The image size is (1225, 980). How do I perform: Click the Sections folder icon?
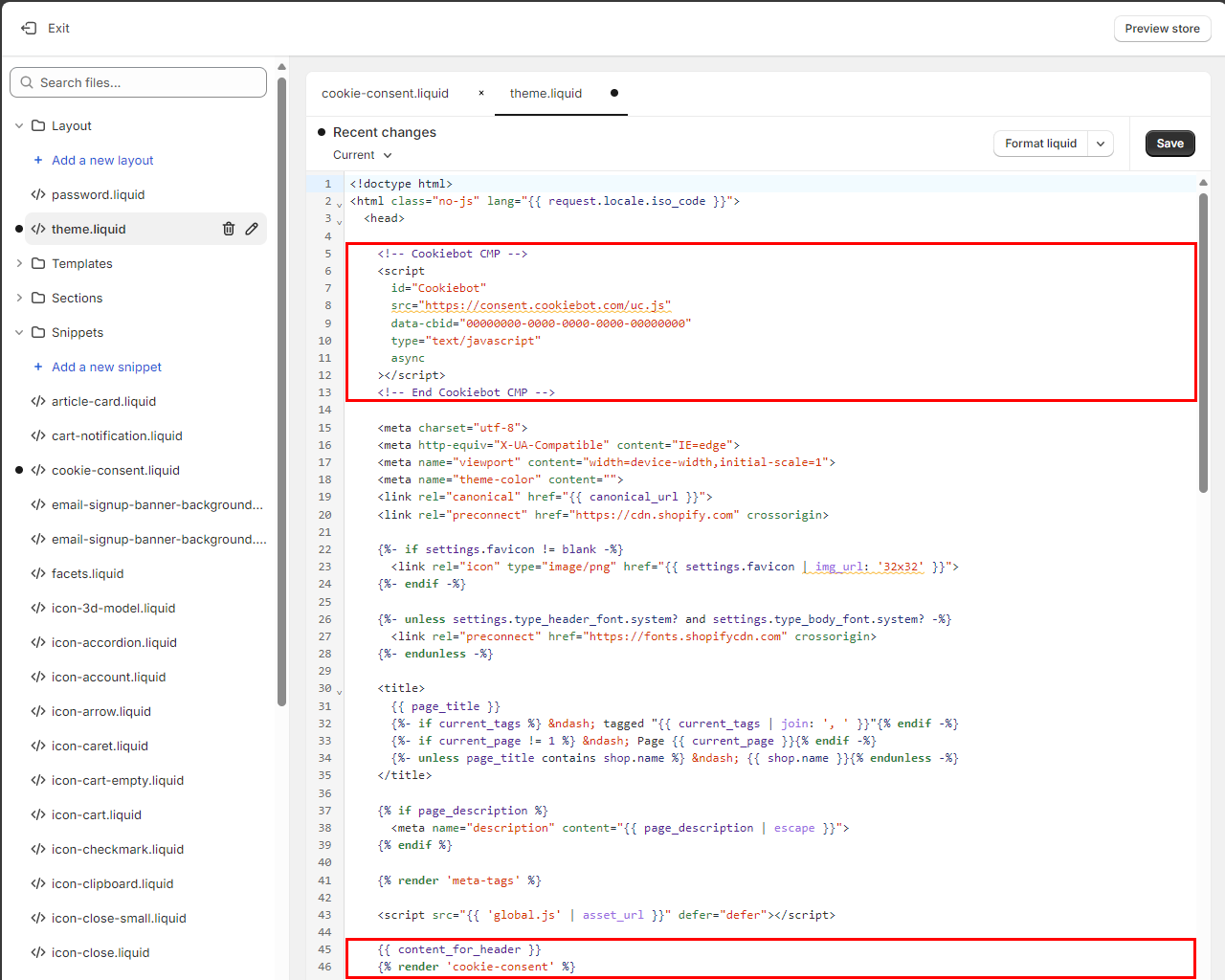pyautogui.click(x=38, y=298)
